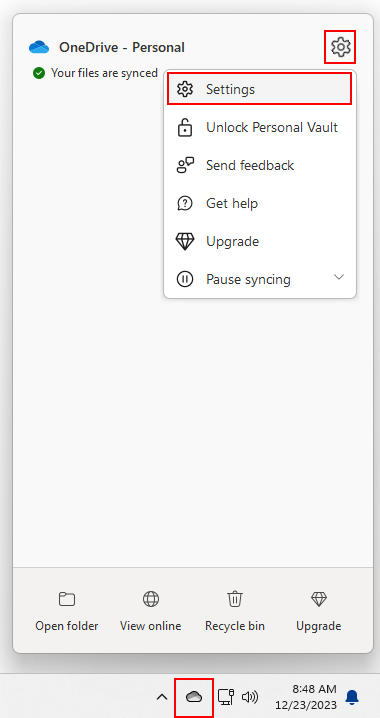Open the Get help option
The height and width of the screenshot is (718, 380).
pos(260,203)
